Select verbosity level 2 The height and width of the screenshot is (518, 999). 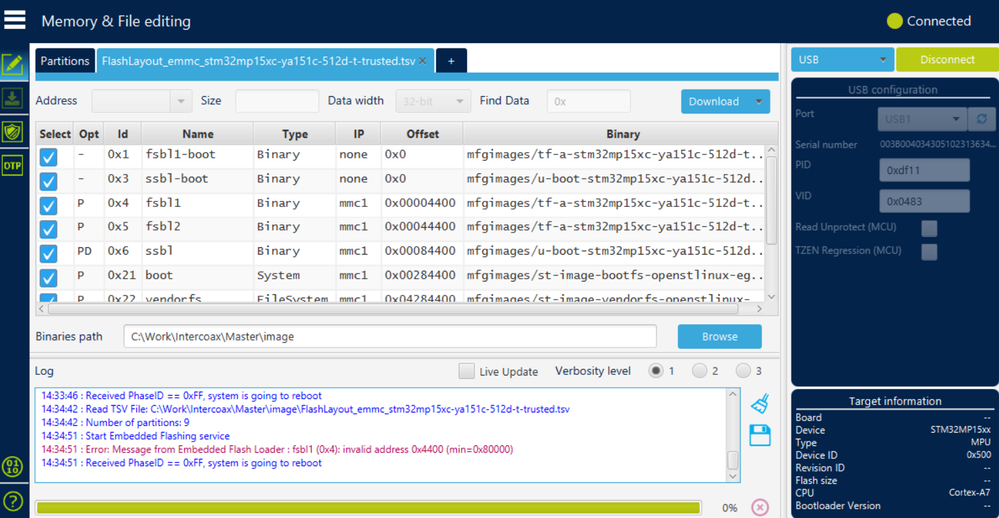click(x=700, y=370)
